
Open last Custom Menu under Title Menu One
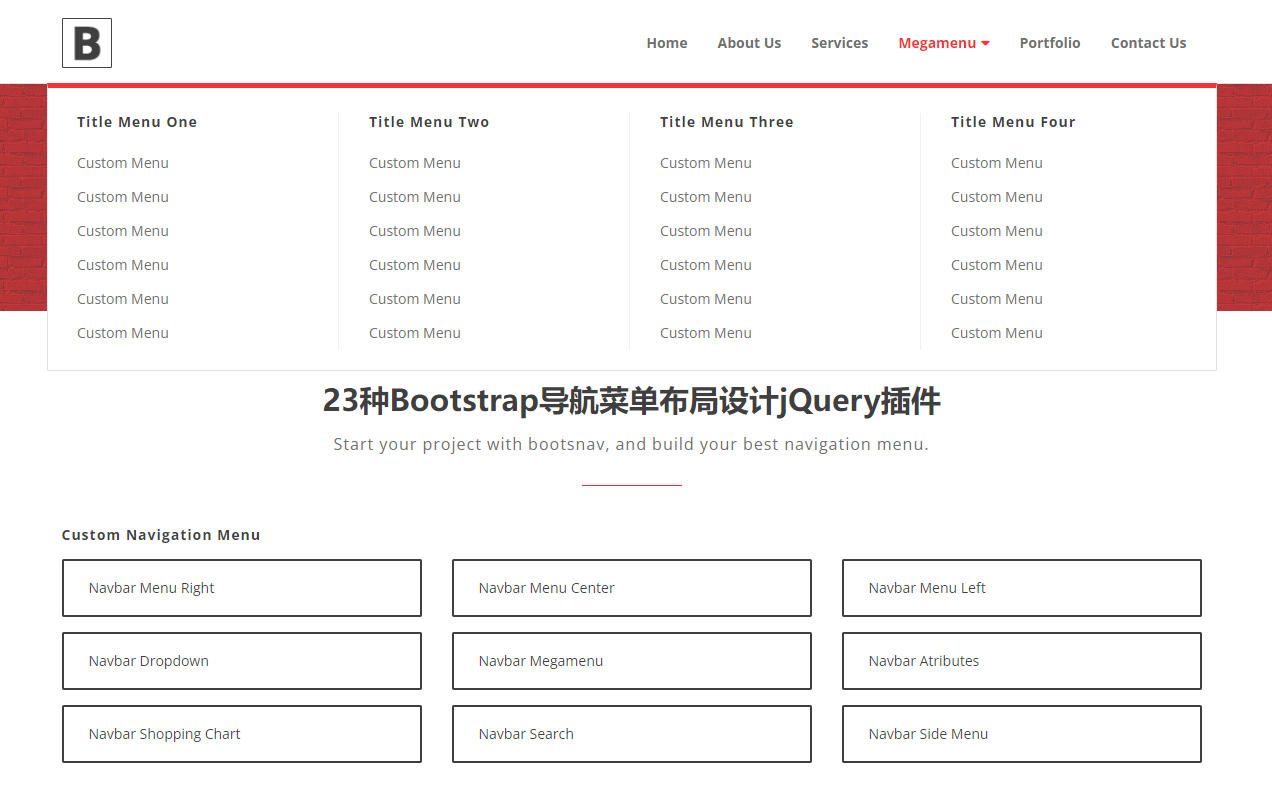tap(123, 333)
